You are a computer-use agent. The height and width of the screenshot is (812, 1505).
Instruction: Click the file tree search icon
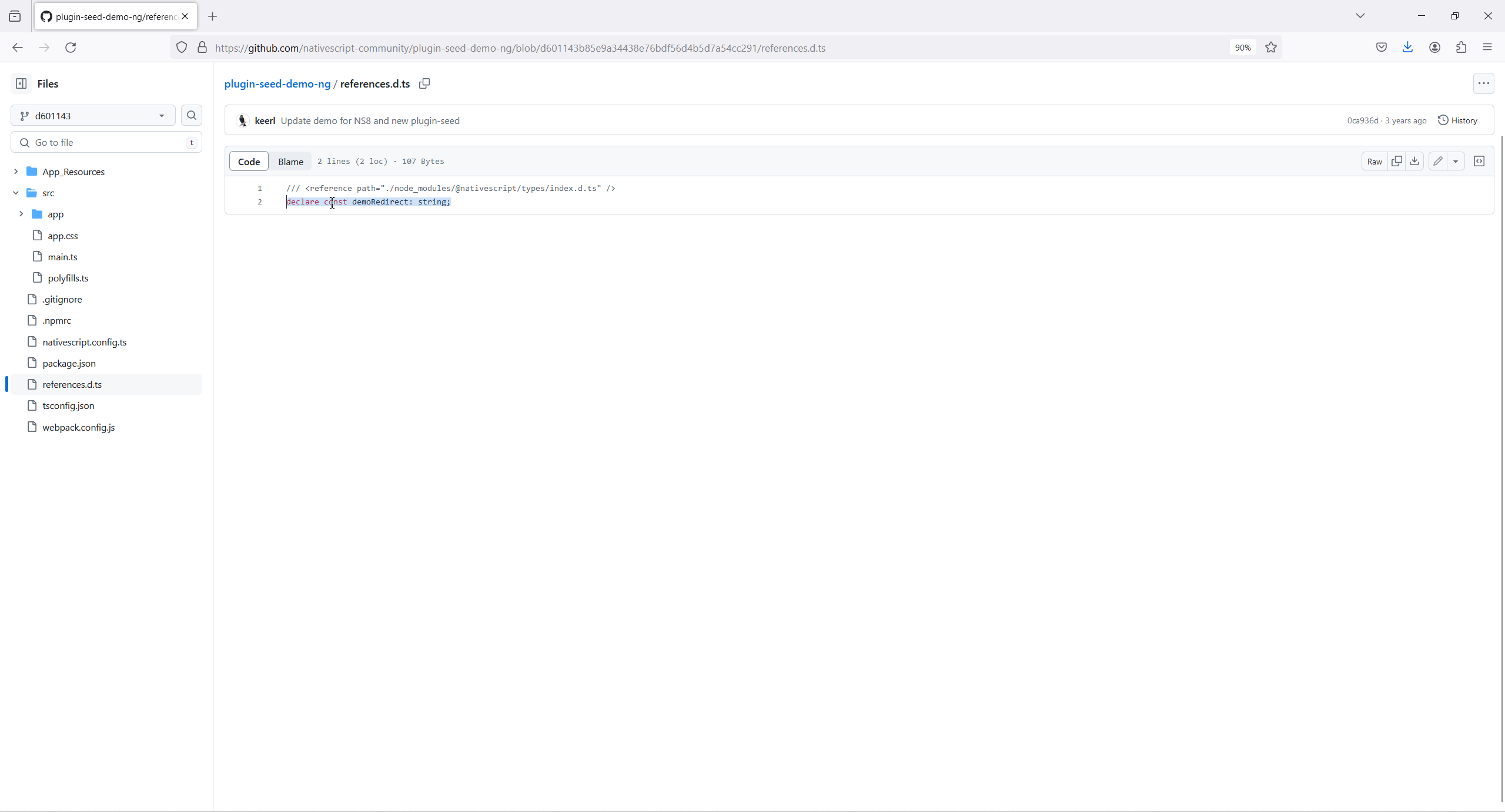(192, 116)
